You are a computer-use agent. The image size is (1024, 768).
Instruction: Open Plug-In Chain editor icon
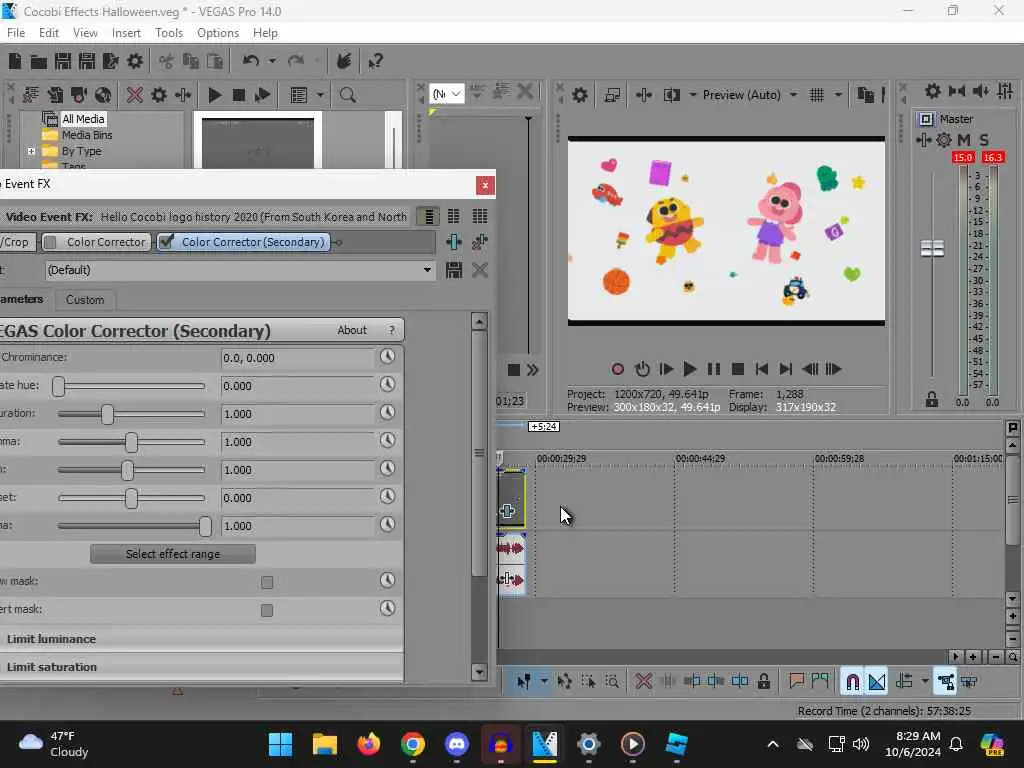(x=454, y=242)
